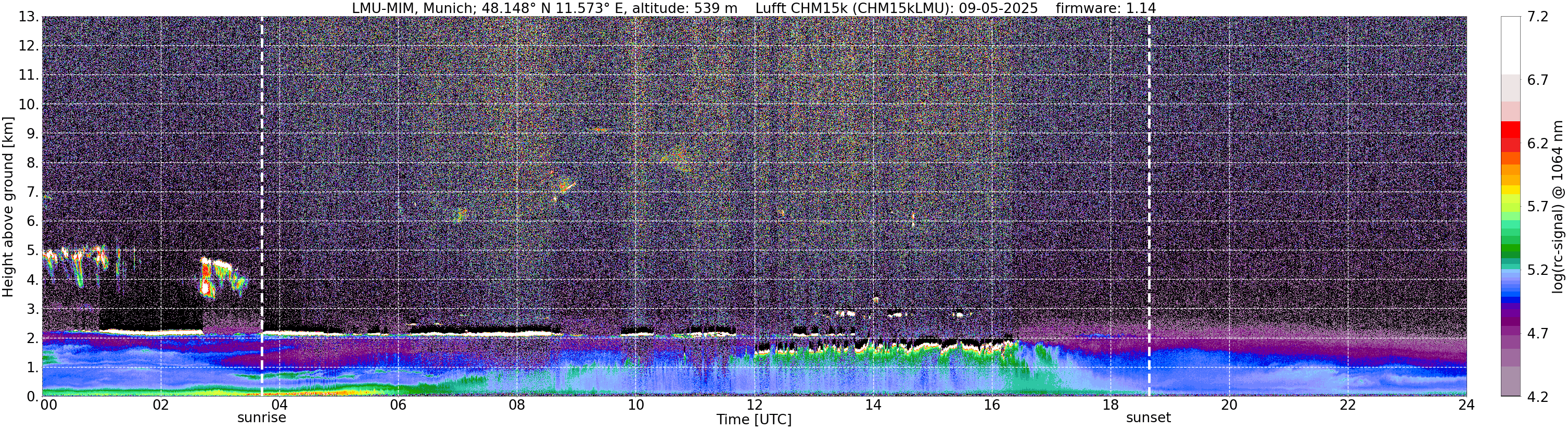Pick the bright red band of the colorbar
The height and width of the screenshot is (430, 1568).
1510,130
